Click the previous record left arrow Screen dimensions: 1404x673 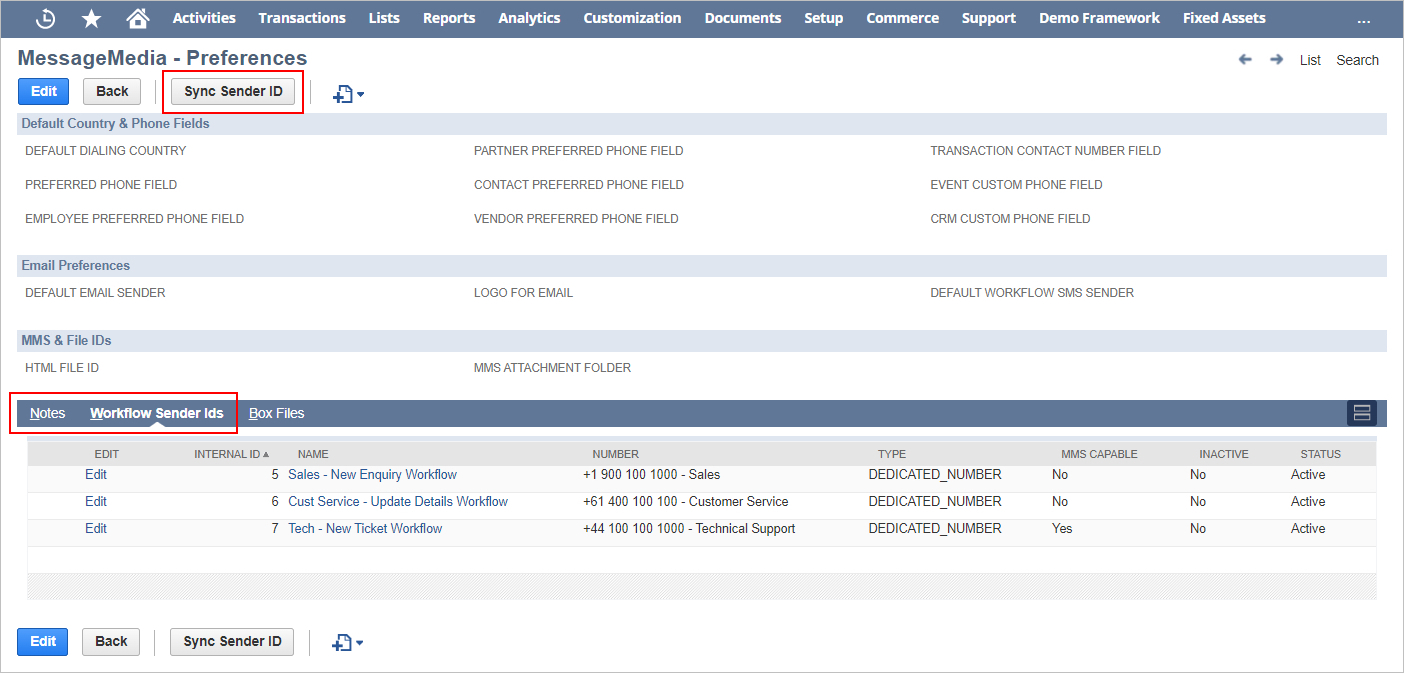1245,60
